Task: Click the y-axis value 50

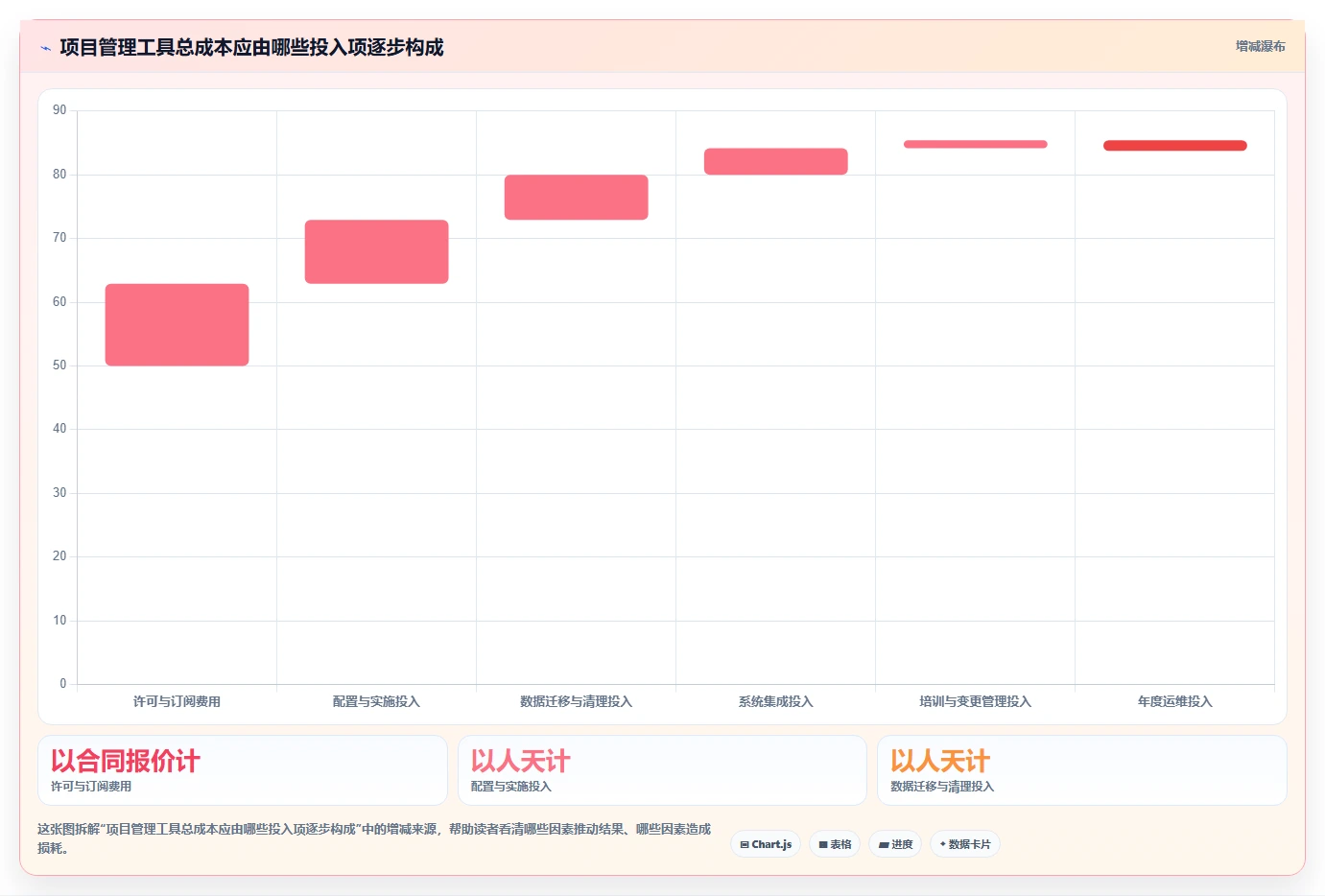Action: (x=59, y=365)
